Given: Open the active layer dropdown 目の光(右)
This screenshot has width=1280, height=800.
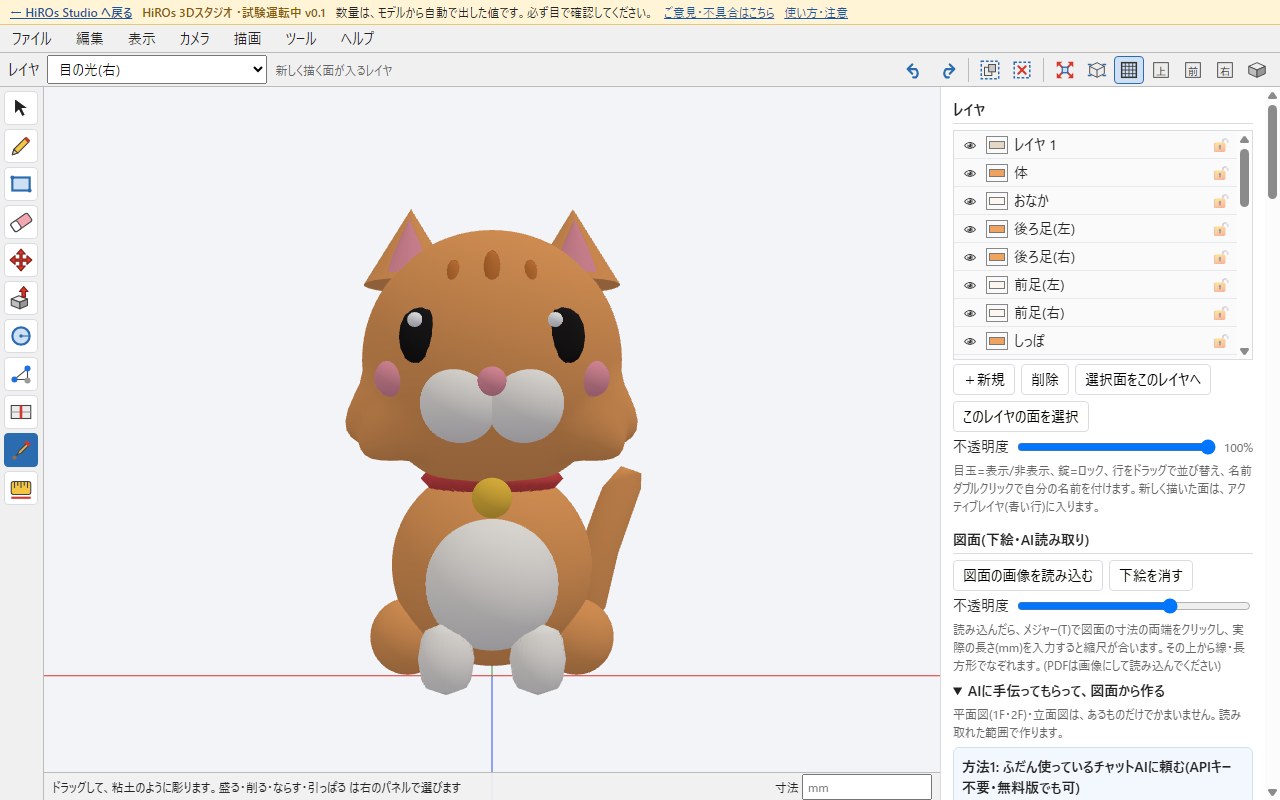Looking at the screenshot, I should [157, 70].
